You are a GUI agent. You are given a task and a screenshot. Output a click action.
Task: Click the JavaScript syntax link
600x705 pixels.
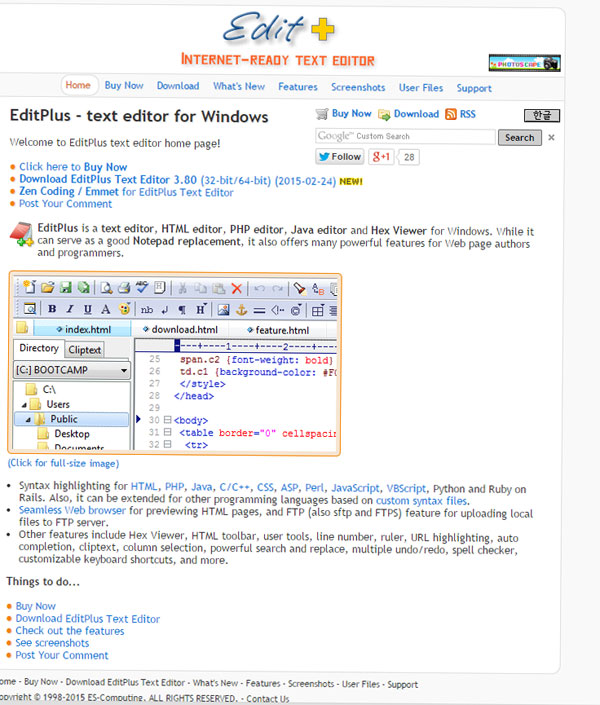pos(355,488)
